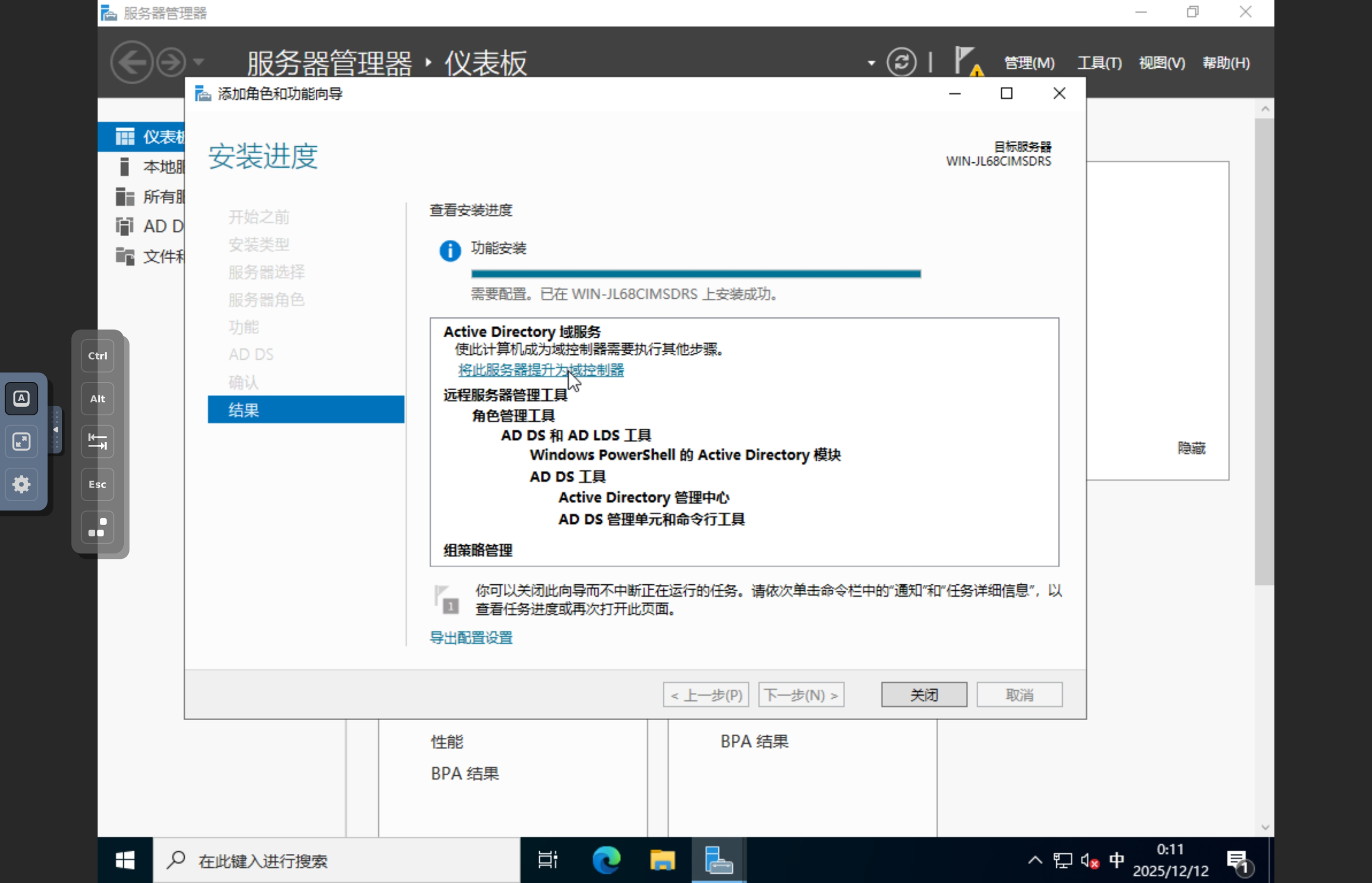The image size is (1372, 883).
Task: Show hidden system tray icons chevron
Action: (1035, 860)
